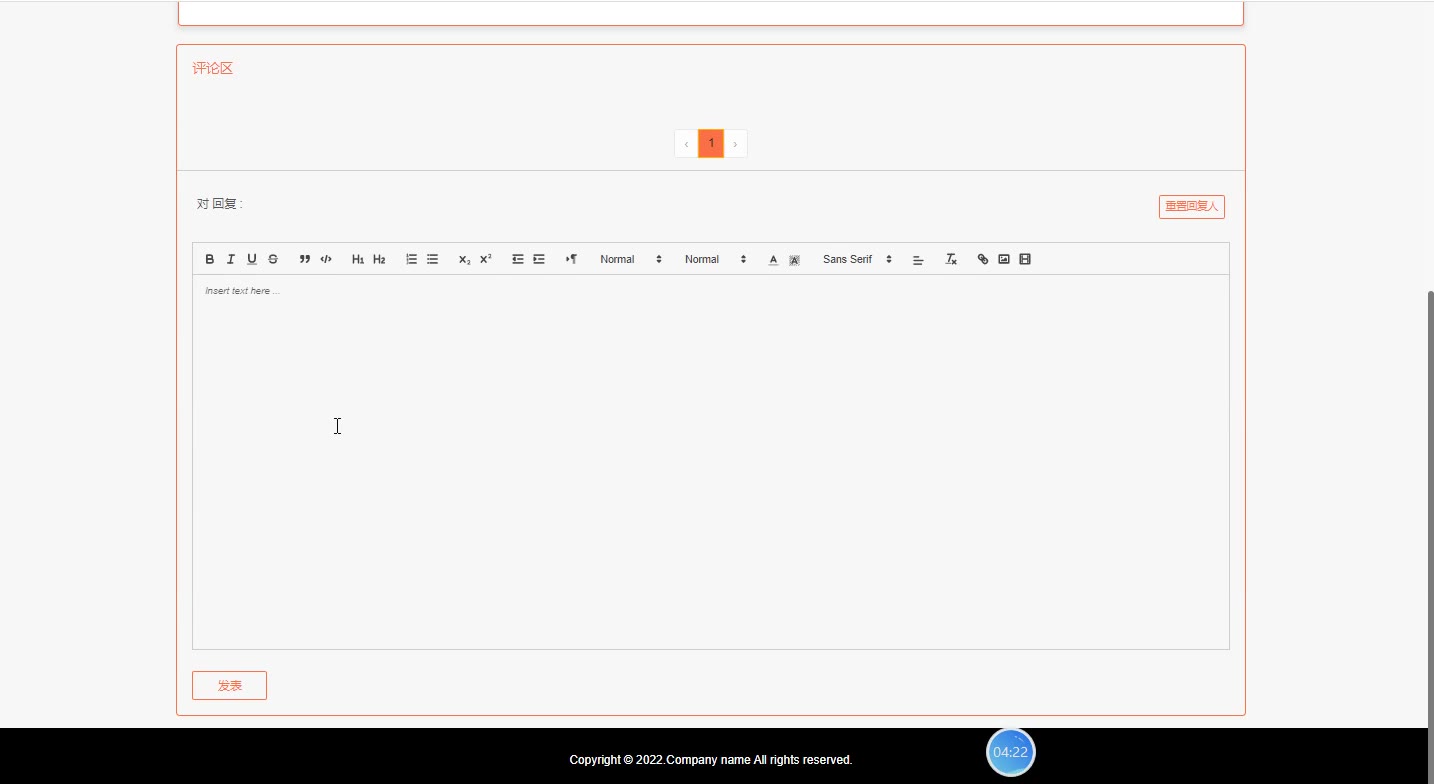Click the 对 回复 : label
Screen dimensions: 1434x784
click(x=220, y=204)
